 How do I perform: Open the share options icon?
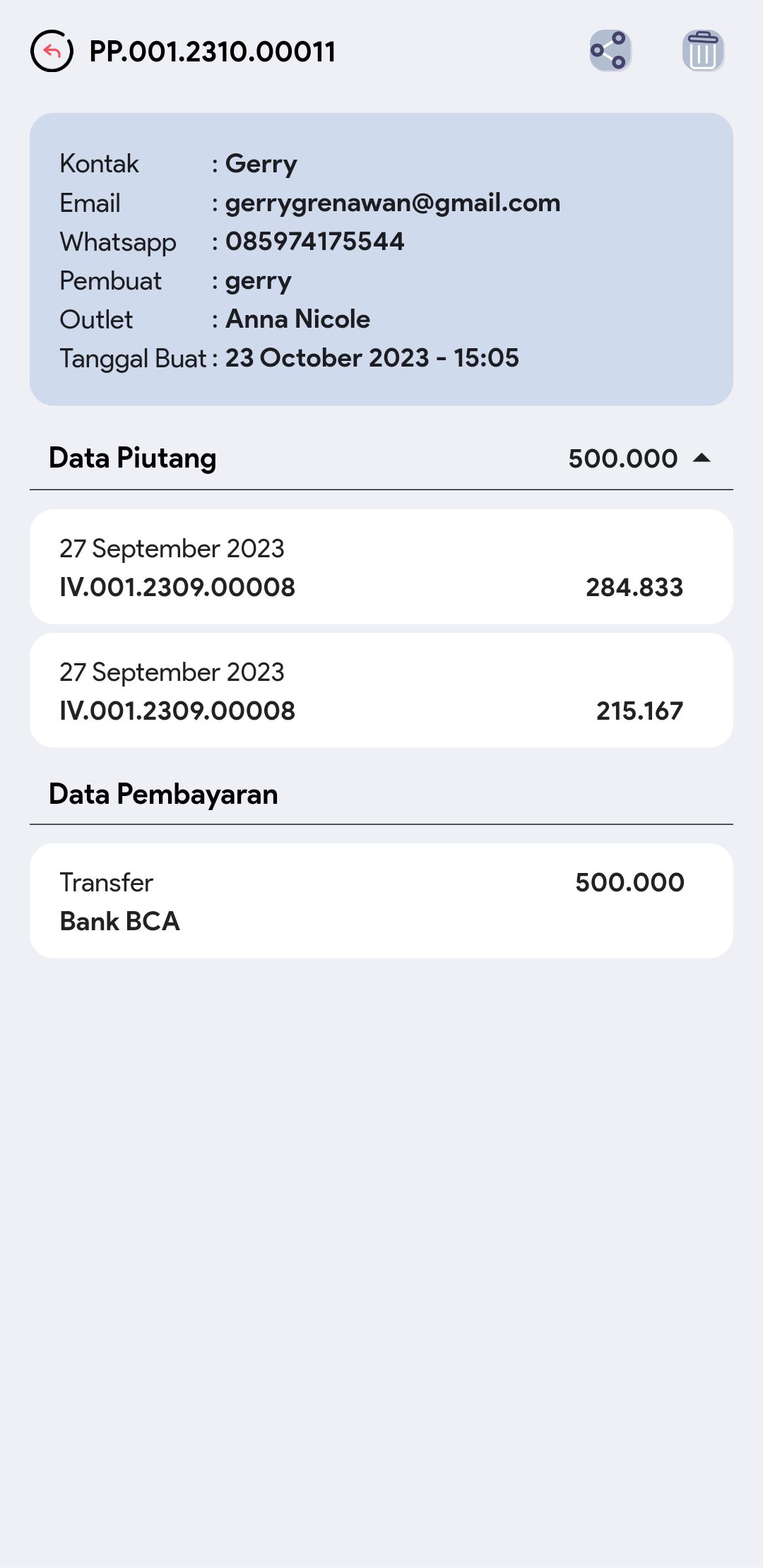pyautogui.click(x=610, y=51)
